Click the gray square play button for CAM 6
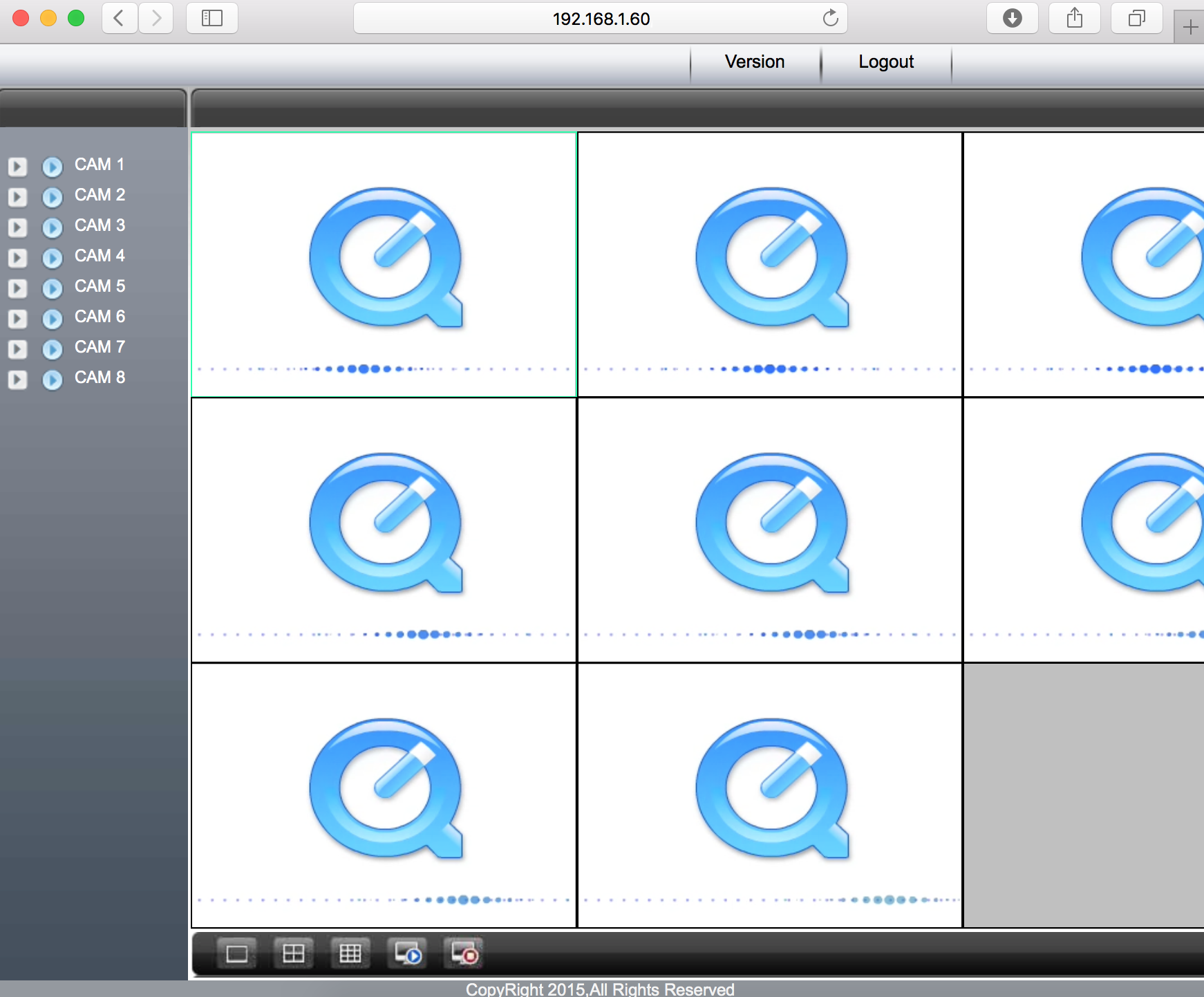This screenshot has height=997, width=1204. 17,319
